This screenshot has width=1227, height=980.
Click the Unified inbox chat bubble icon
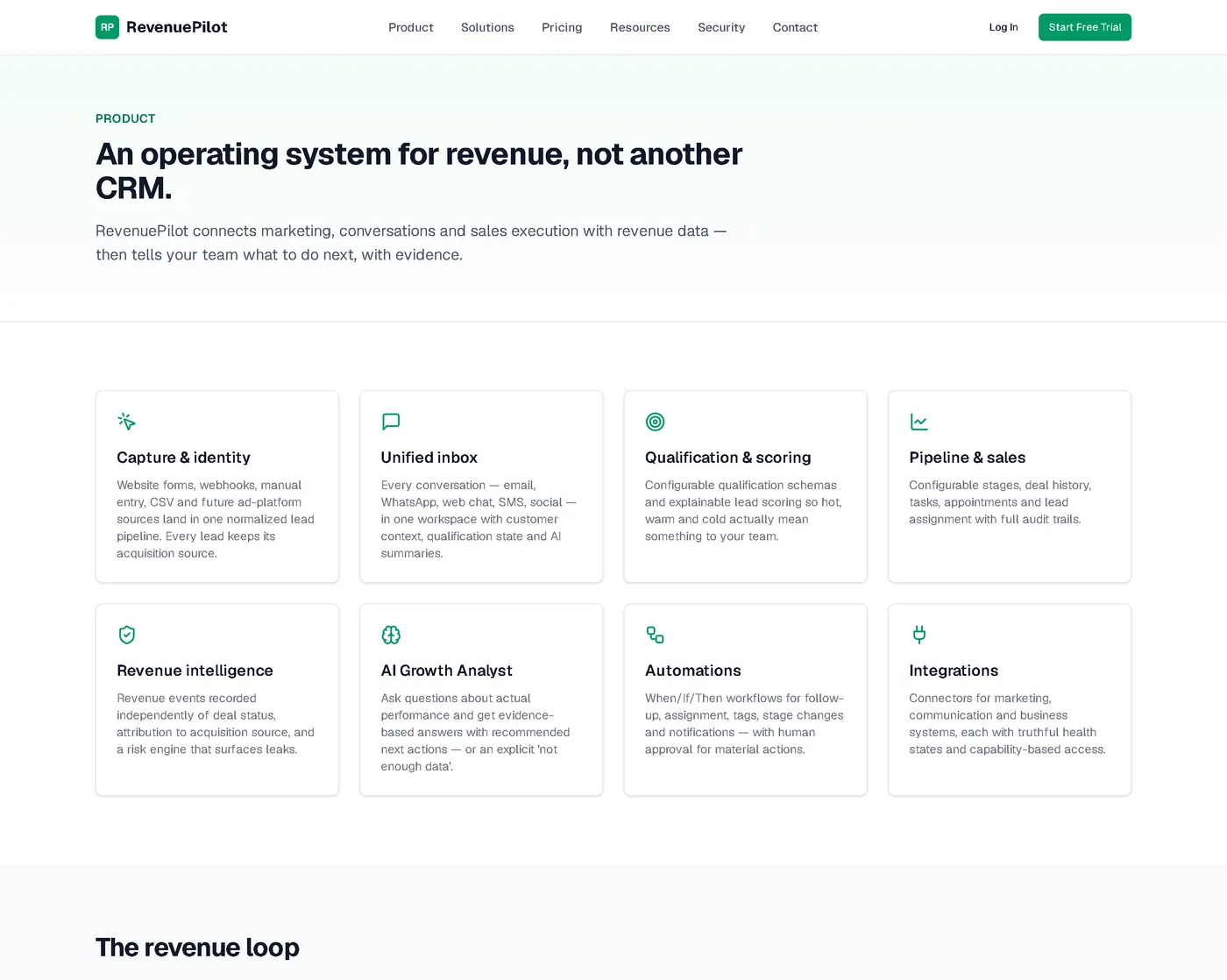coord(391,422)
